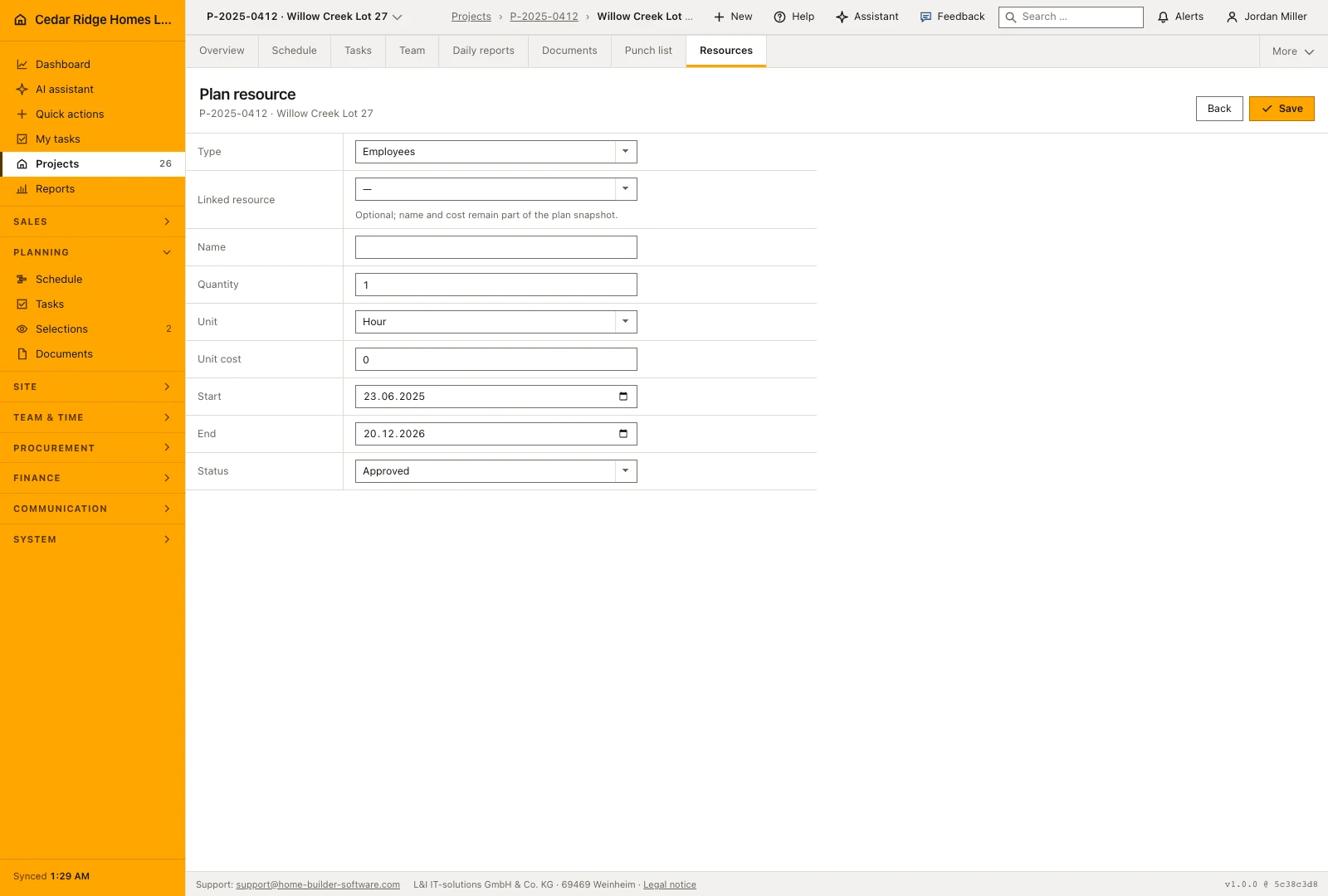Expand the Site sidebar section
1328x896 pixels.
pyautogui.click(x=92, y=387)
